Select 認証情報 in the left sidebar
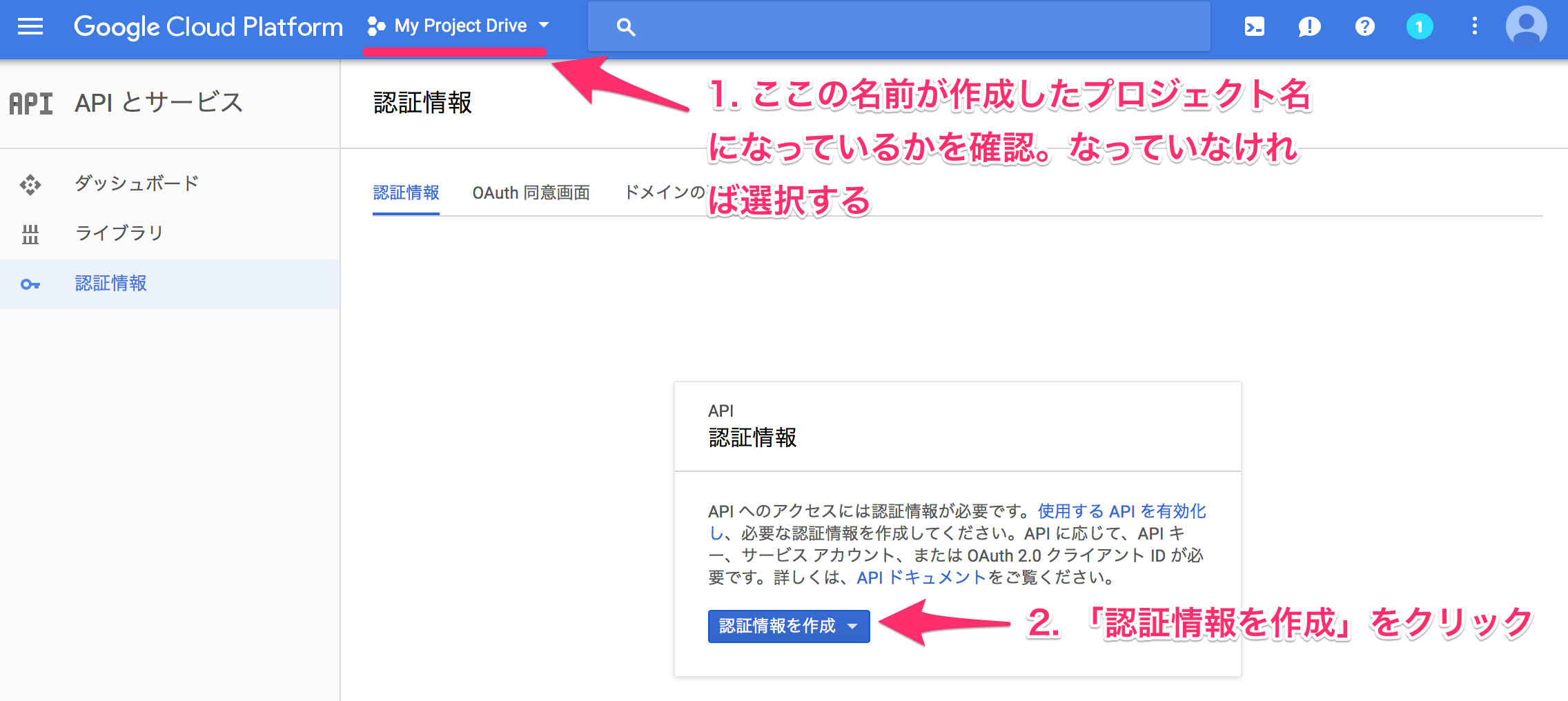The height and width of the screenshot is (701, 1568). [110, 284]
